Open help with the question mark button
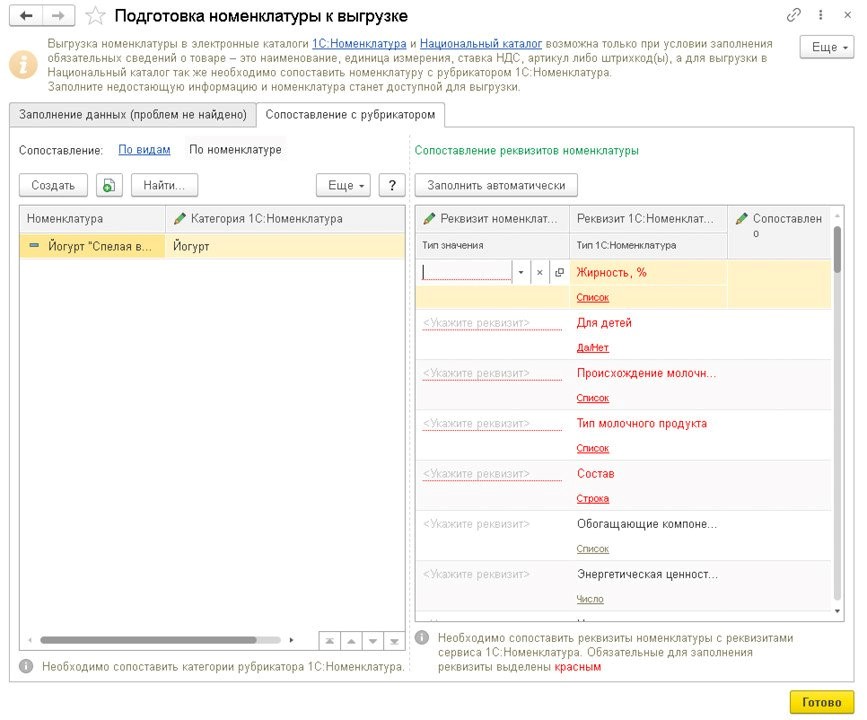 coord(392,185)
